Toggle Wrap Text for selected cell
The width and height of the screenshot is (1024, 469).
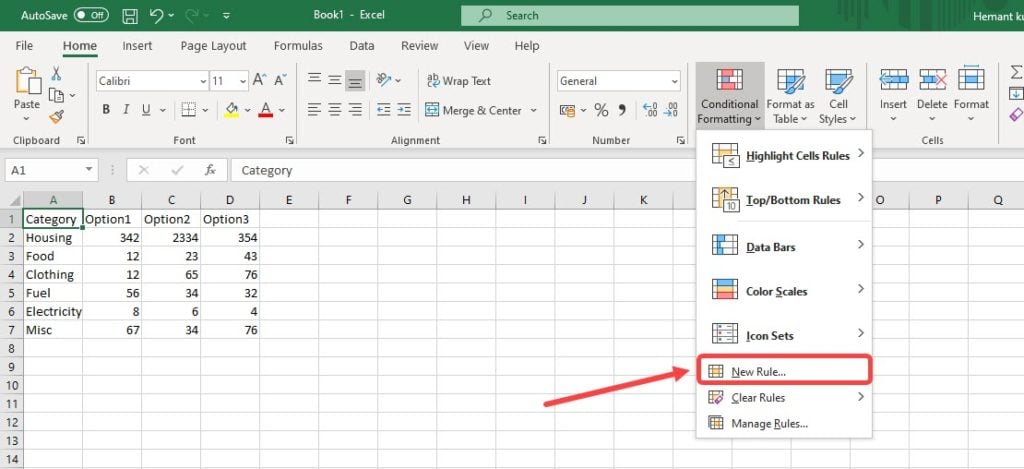point(458,81)
